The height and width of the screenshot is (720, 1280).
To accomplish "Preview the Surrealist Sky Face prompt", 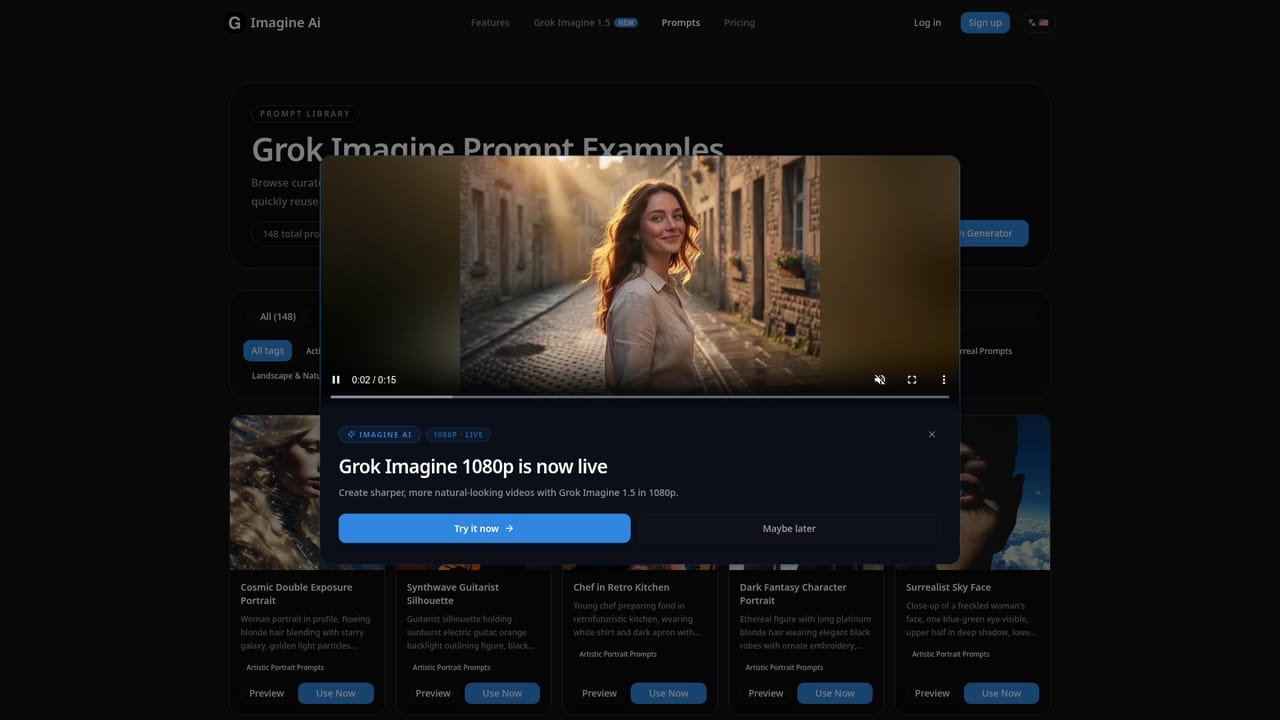I will pos(932,693).
